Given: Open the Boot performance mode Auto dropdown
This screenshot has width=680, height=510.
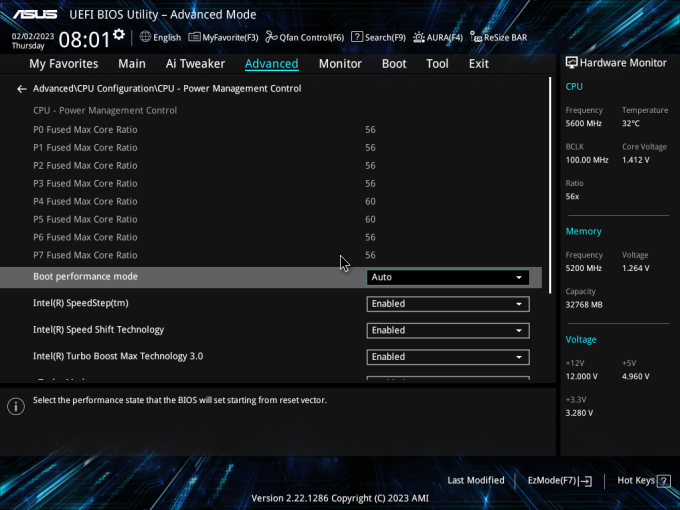Looking at the screenshot, I should [x=448, y=277].
